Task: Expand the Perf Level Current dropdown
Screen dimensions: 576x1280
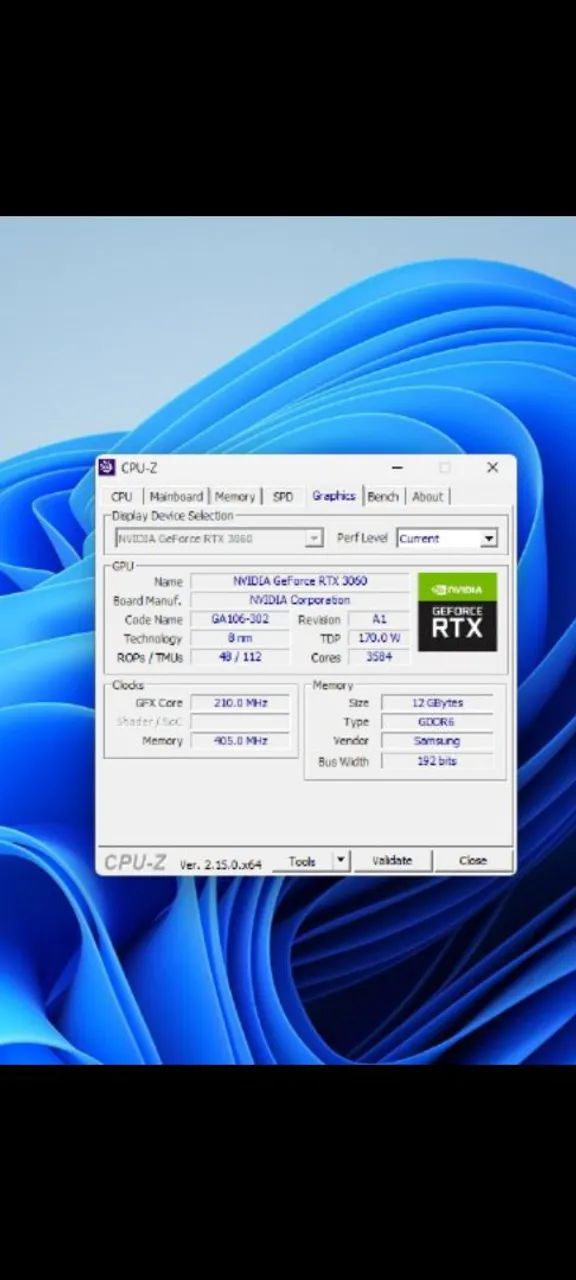Action: point(447,538)
